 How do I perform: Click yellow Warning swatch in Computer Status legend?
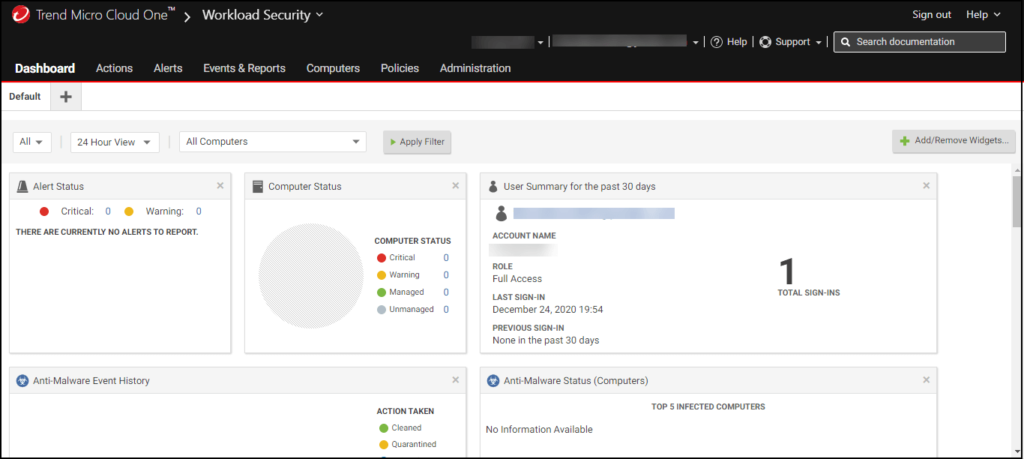click(x=381, y=275)
